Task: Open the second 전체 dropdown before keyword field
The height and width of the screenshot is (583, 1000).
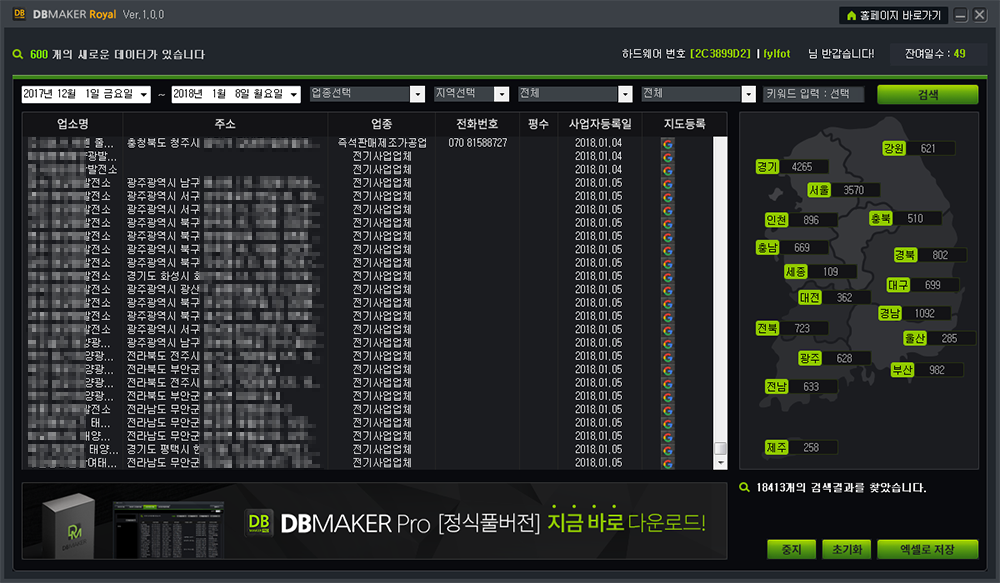Action: pyautogui.click(x=748, y=94)
